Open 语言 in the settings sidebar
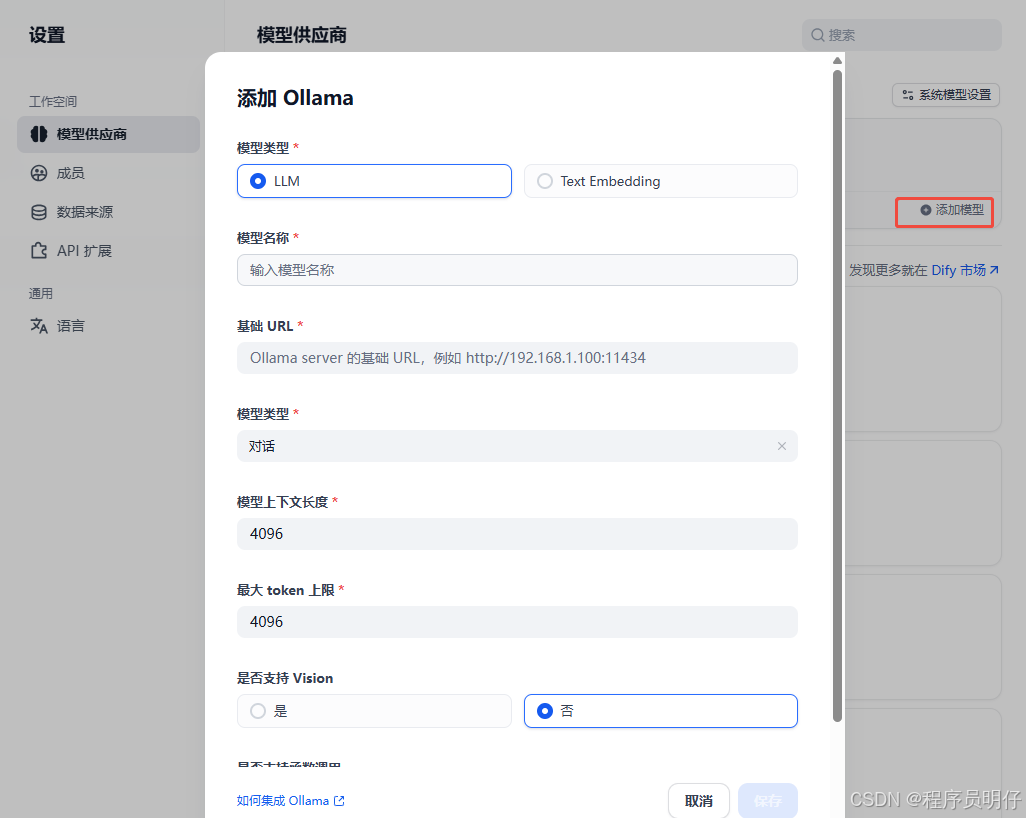This screenshot has height=818, width=1026. 109,325
